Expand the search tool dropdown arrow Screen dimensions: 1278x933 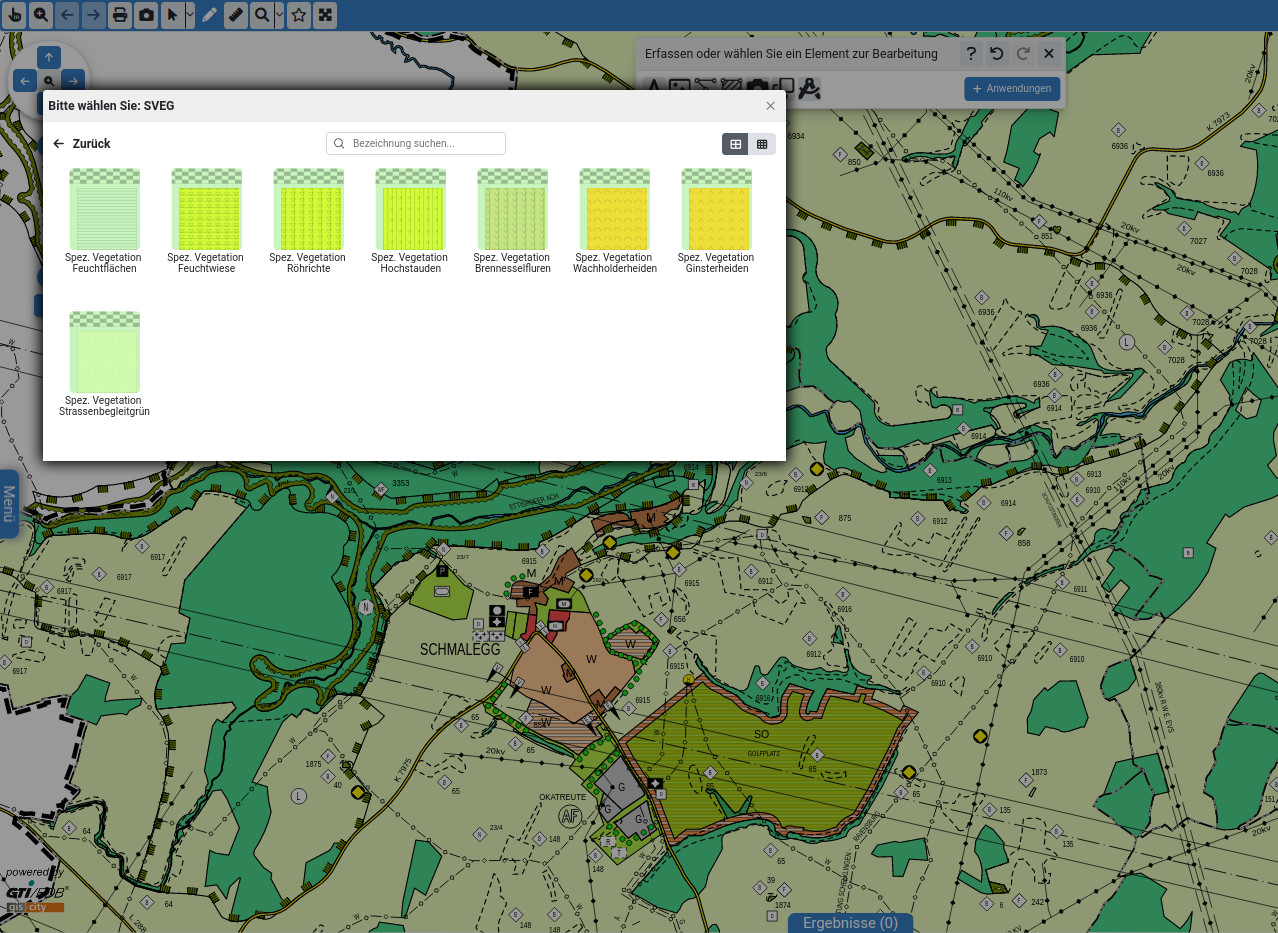point(279,15)
